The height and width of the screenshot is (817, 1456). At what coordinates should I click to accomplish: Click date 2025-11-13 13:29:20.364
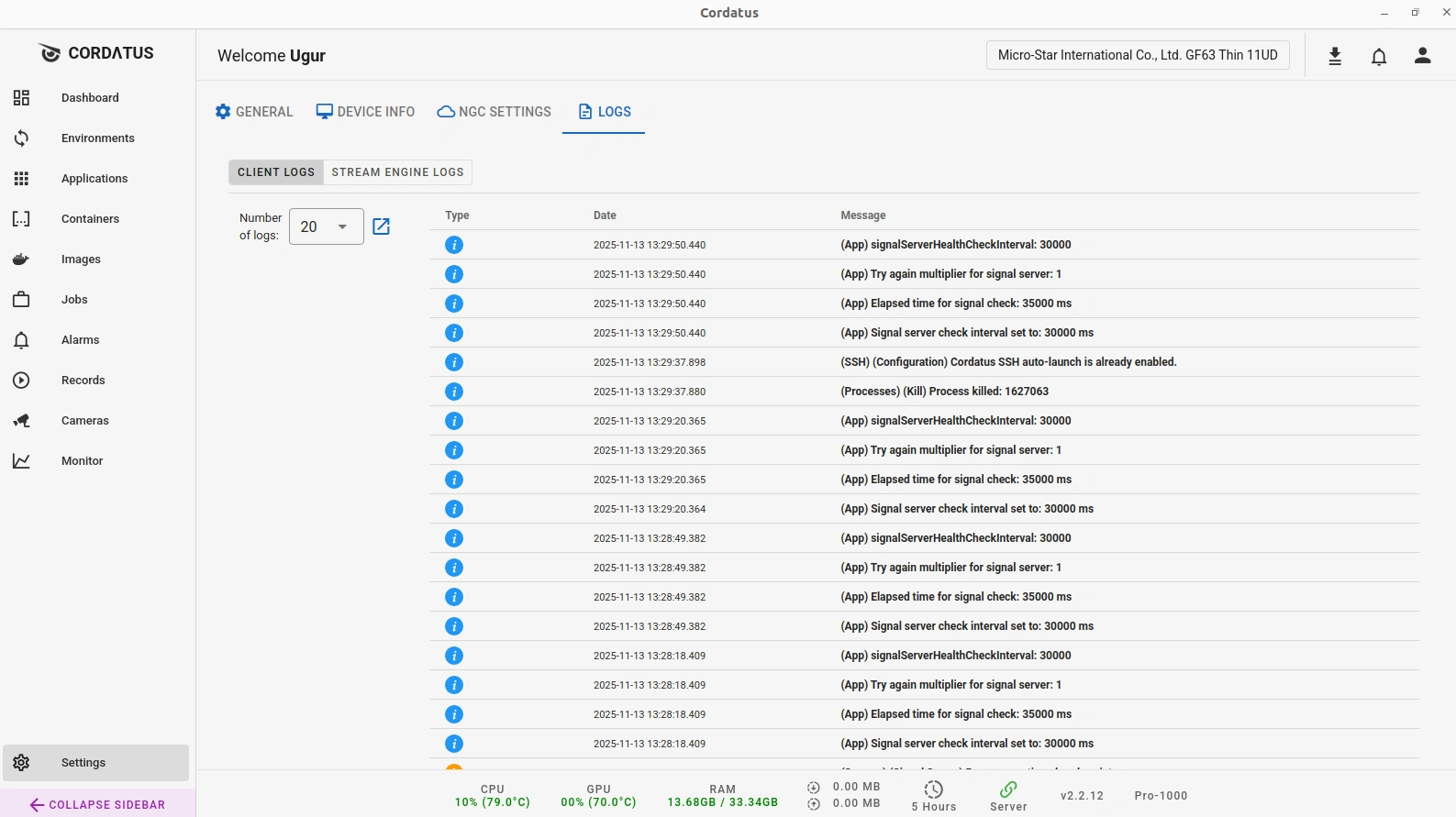[x=650, y=509]
